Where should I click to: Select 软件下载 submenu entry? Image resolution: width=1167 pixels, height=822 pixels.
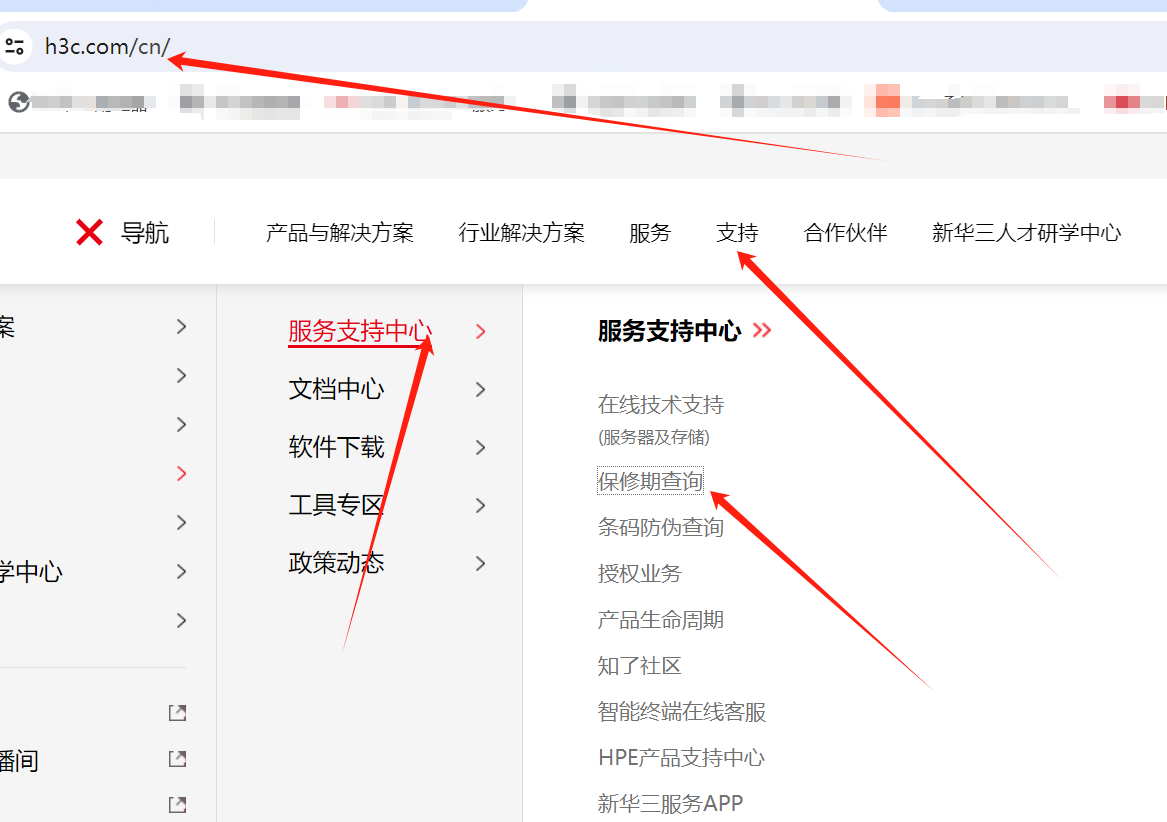(x=336, y=447)
